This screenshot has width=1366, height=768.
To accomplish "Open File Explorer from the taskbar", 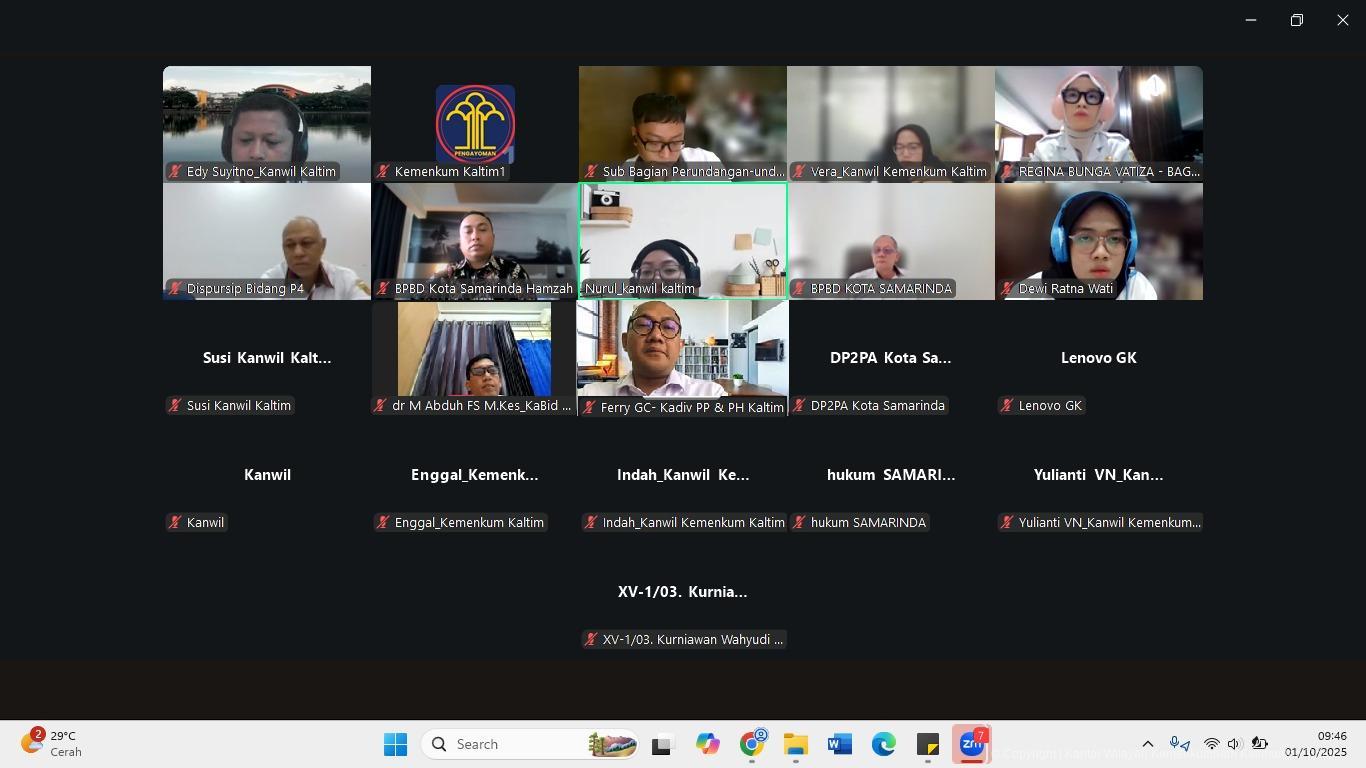I will click(x=796, y=744).
